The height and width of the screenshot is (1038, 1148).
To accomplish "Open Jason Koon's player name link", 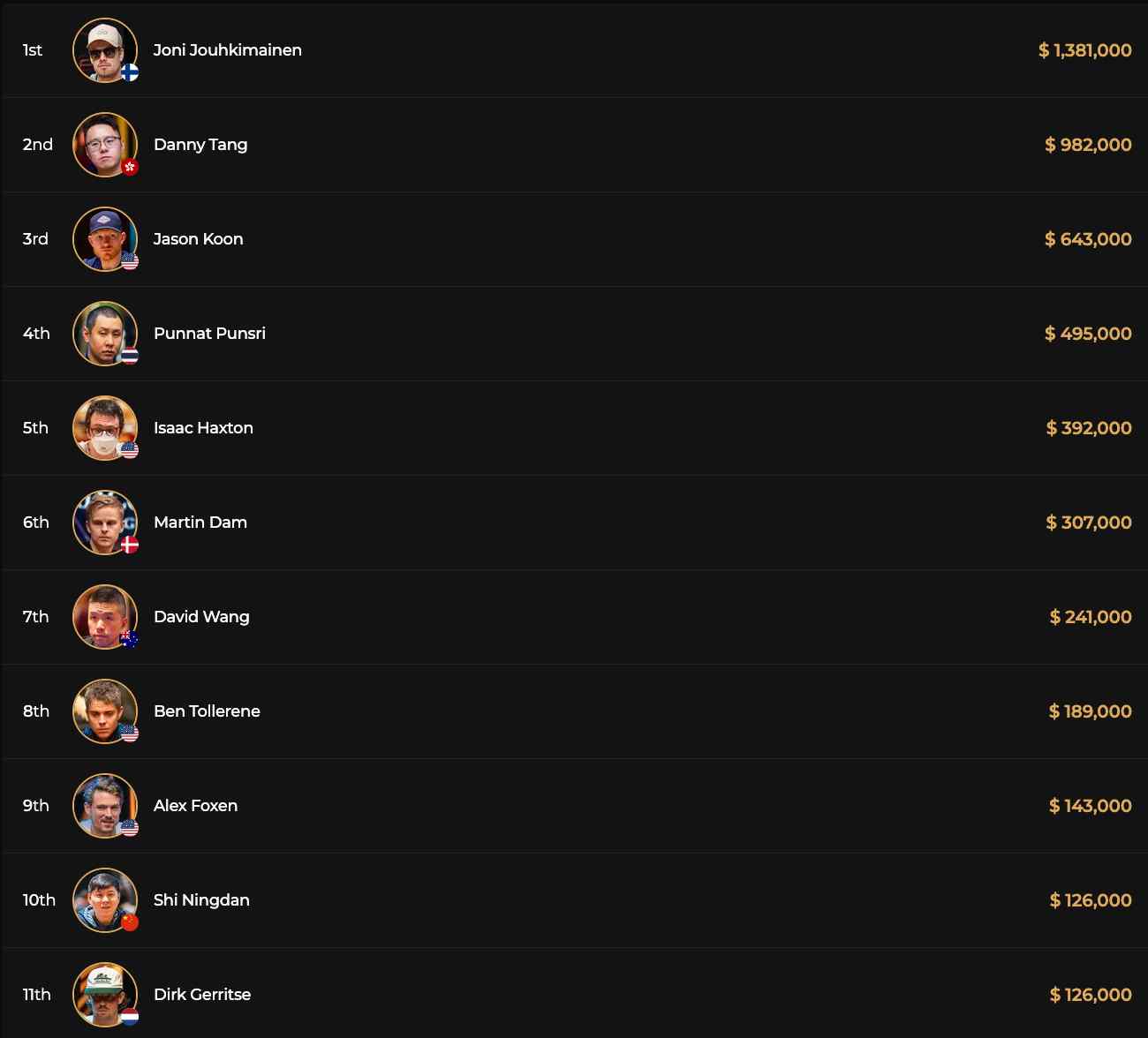I will (x=198, y=239).
